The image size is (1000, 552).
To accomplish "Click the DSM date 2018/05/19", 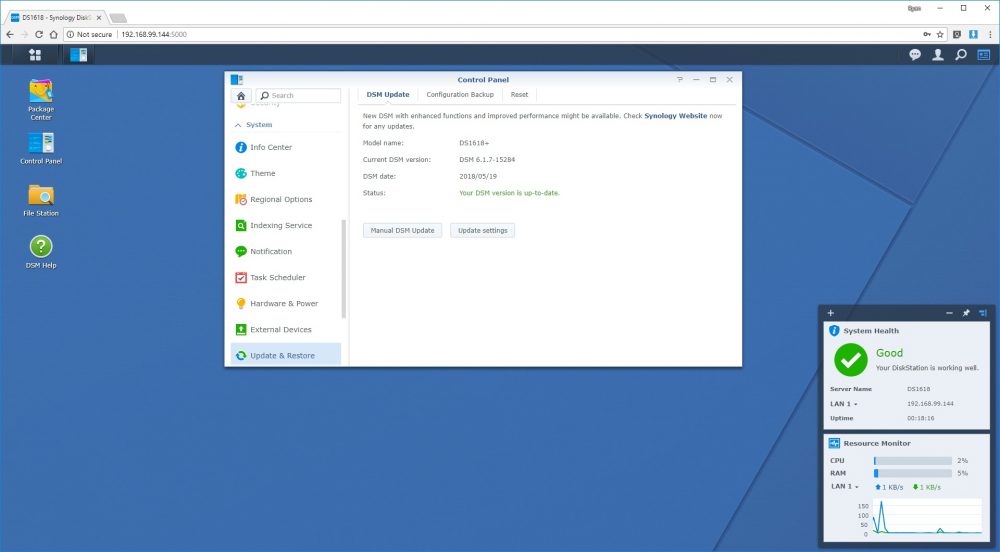I will click(478, 177).
